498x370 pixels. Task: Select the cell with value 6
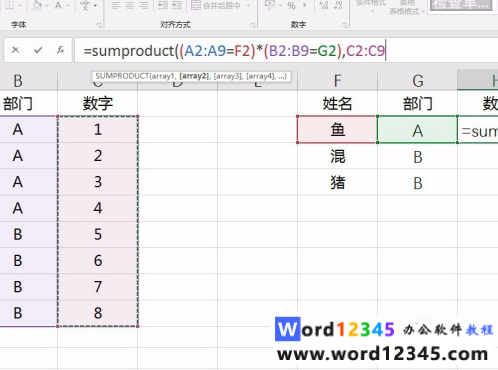[98, 260]
